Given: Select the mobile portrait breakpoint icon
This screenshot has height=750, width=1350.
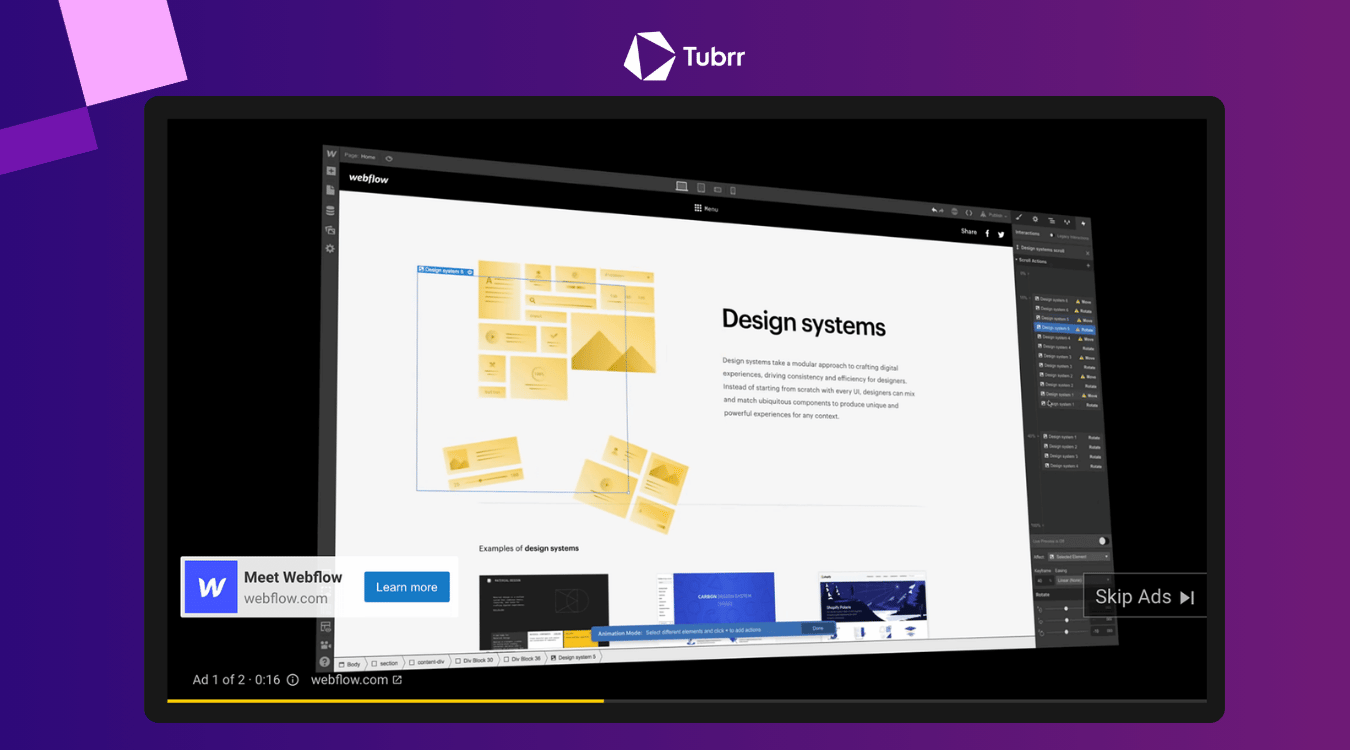Looking at the screenshot, I should [x=732, y=190].
